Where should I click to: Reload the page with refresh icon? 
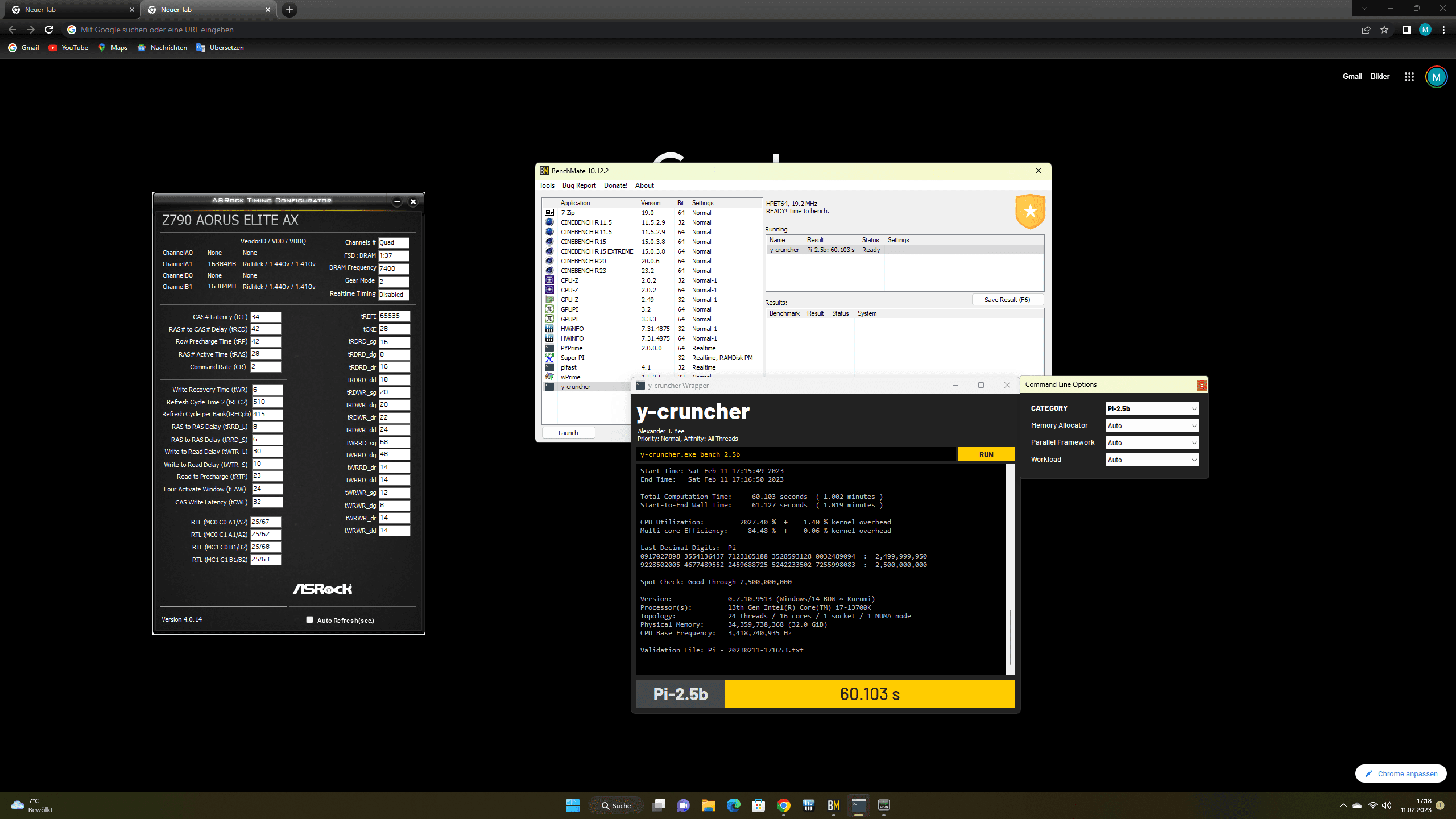point(49,30)
